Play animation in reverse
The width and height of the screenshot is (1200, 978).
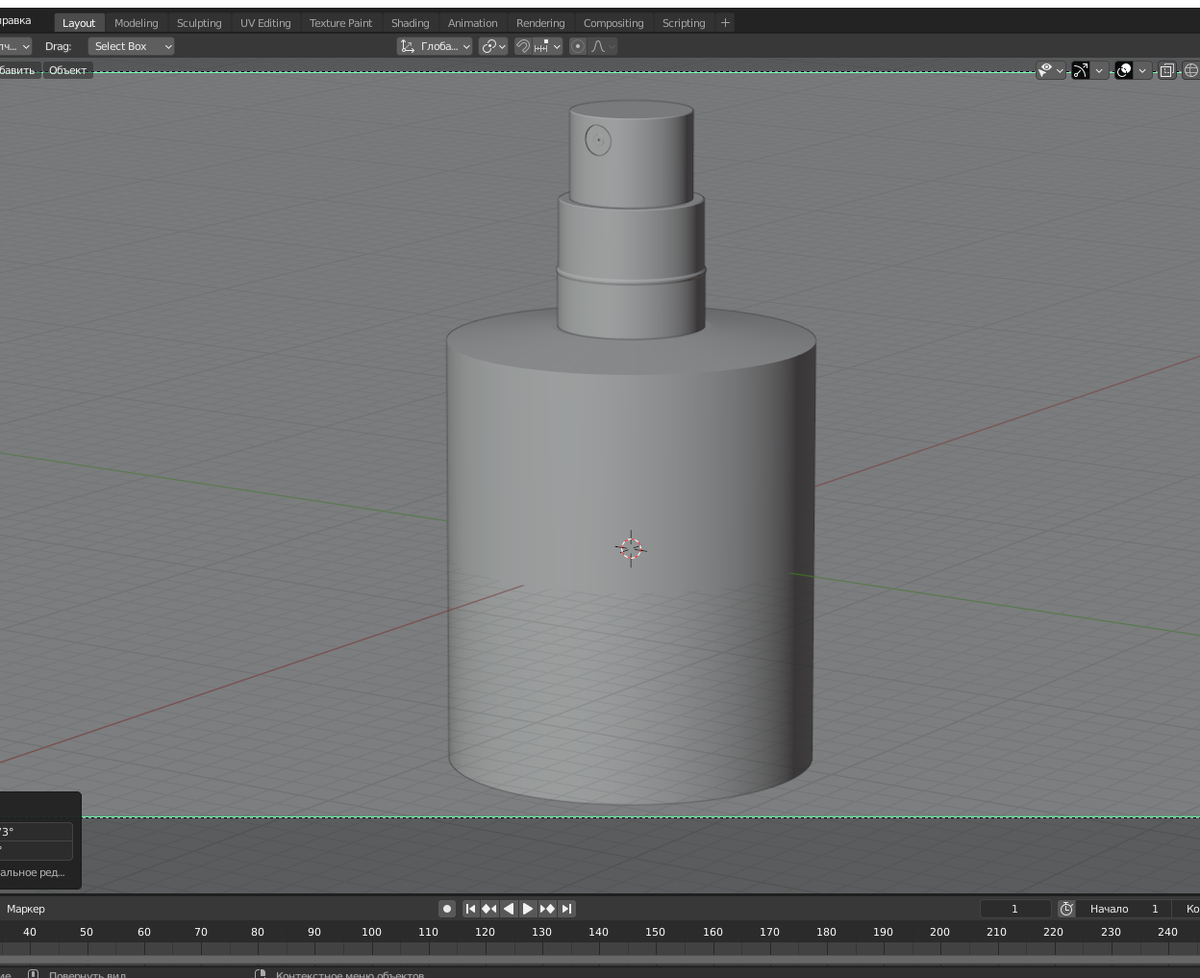click(508, 909)
